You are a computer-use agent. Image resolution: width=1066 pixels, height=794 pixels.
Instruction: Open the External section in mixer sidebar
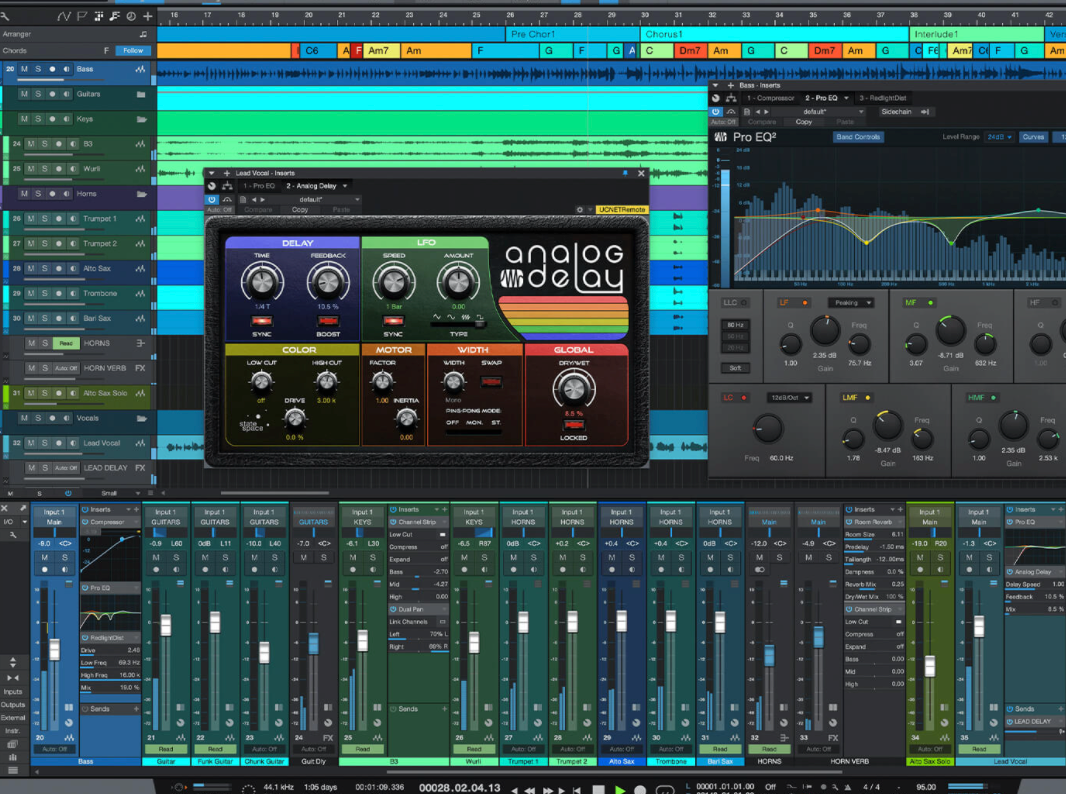click(x=12, y=718)
